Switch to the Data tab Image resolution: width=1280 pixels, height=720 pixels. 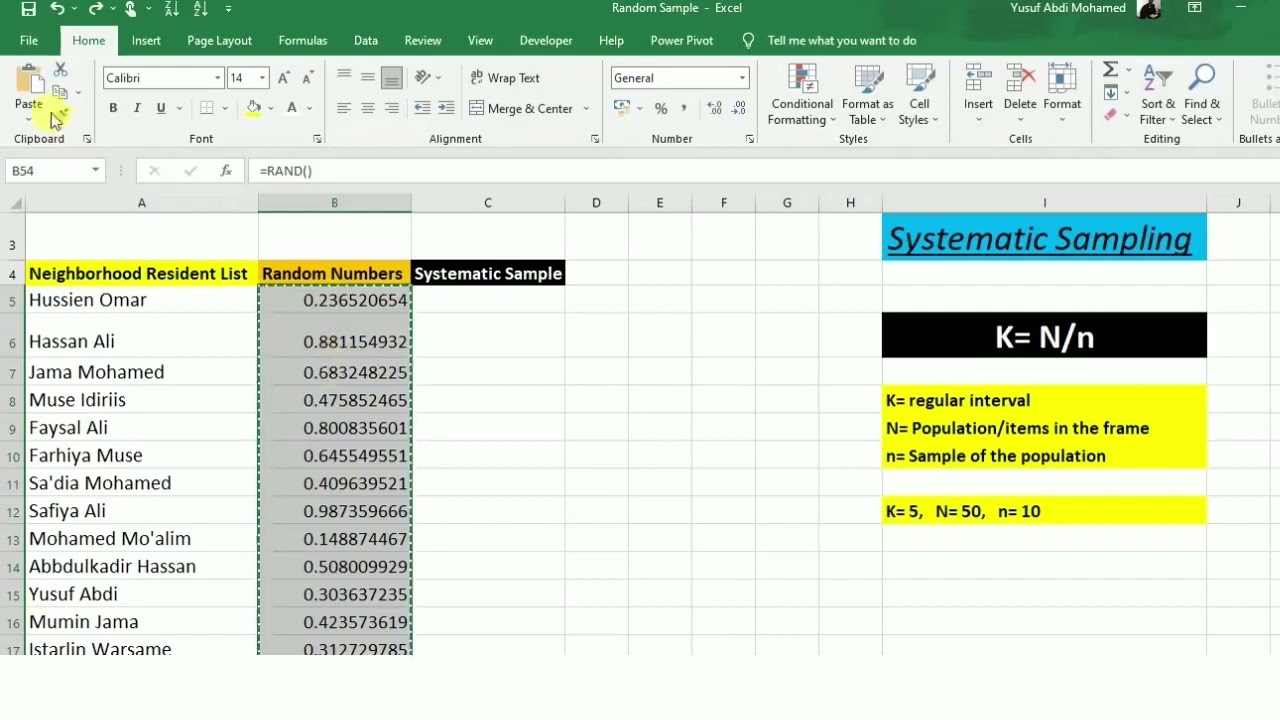(366, 41)
